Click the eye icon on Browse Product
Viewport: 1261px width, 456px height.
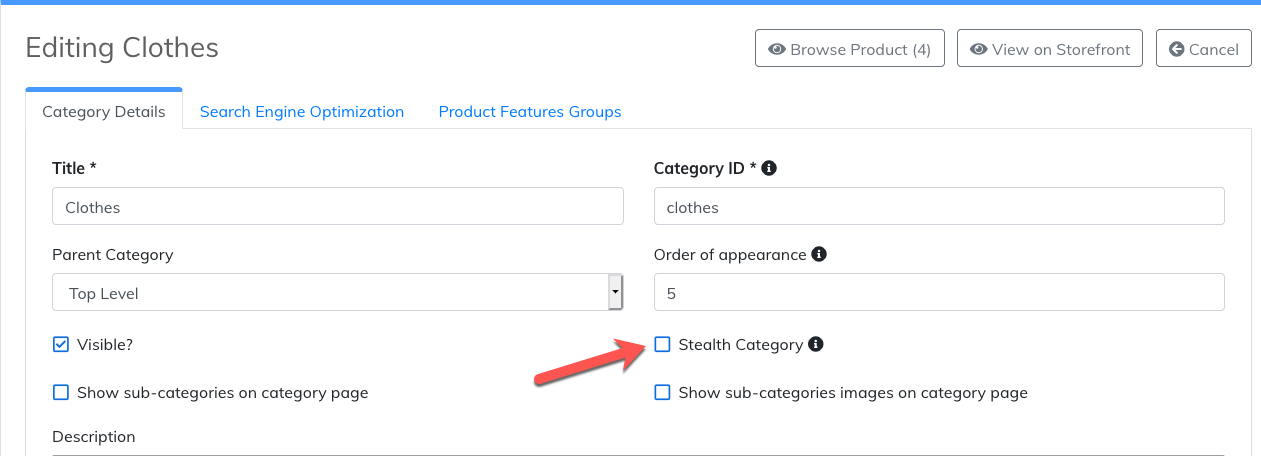pos(776,49)
